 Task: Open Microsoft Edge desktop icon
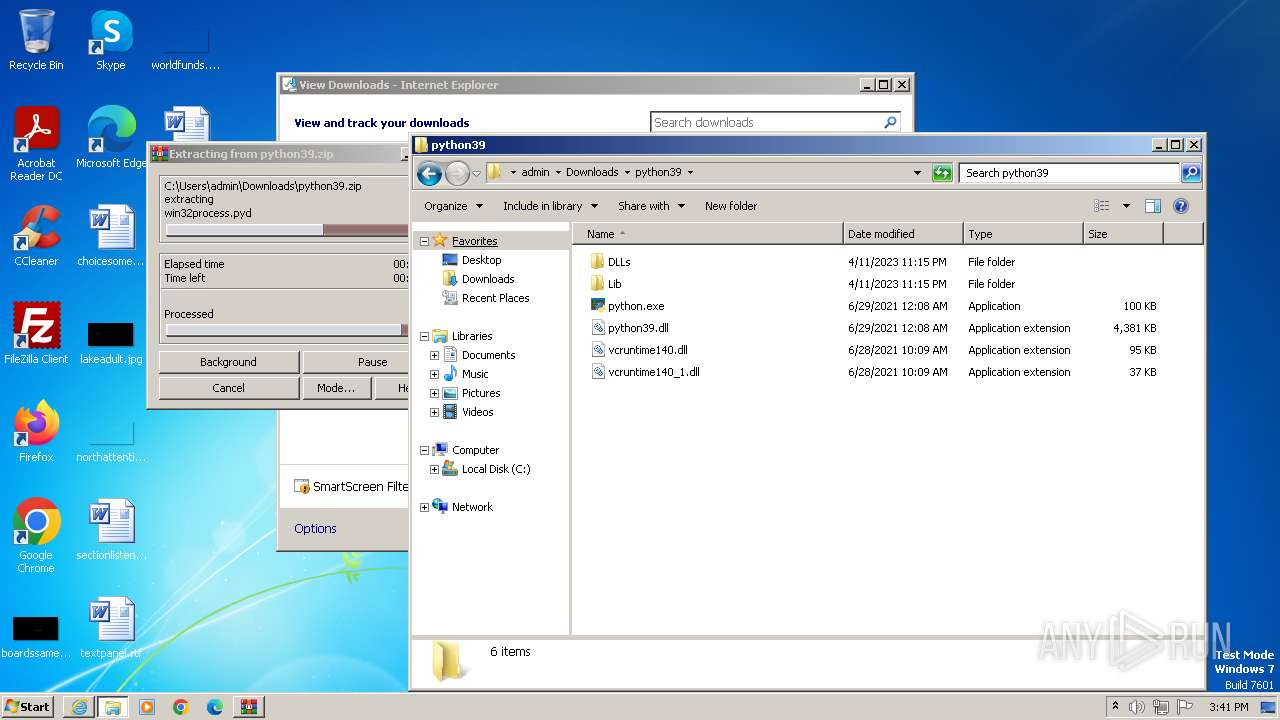(x=111, y=137)
